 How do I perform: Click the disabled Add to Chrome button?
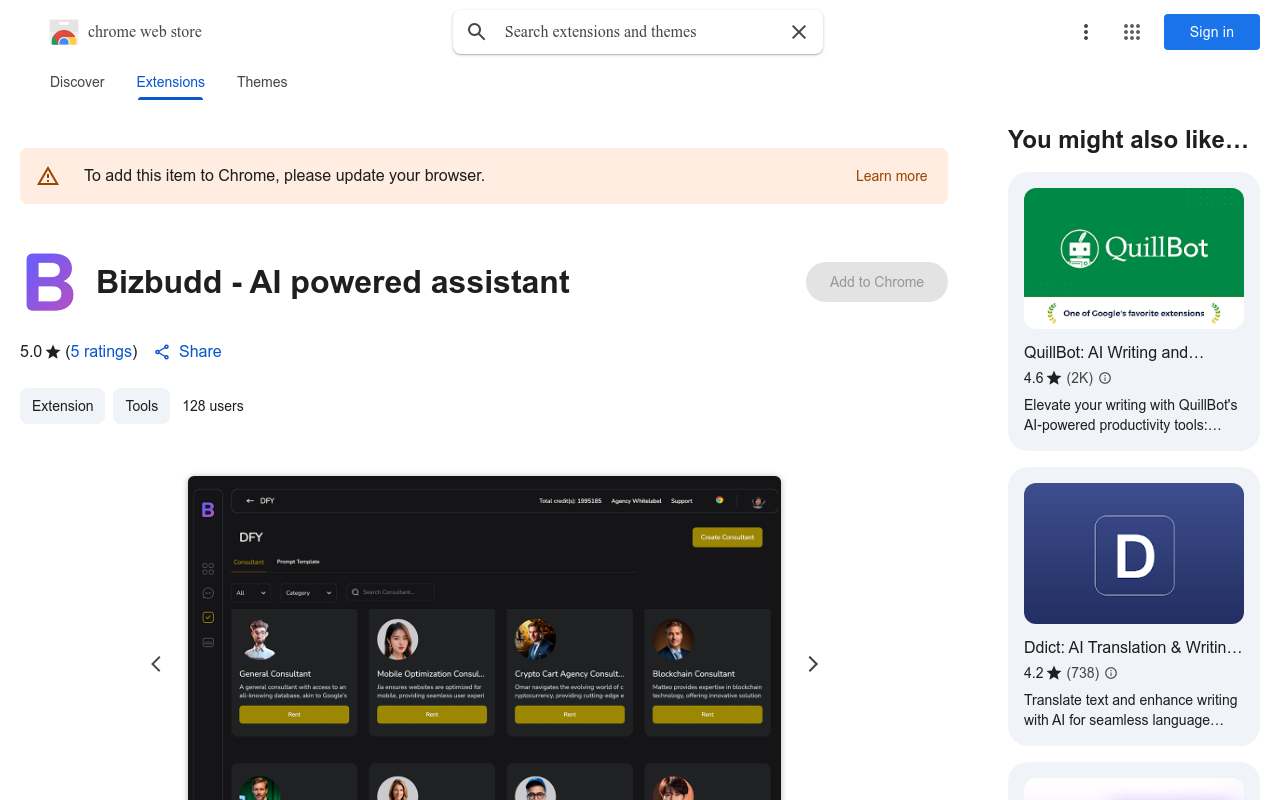pos(877,282)
